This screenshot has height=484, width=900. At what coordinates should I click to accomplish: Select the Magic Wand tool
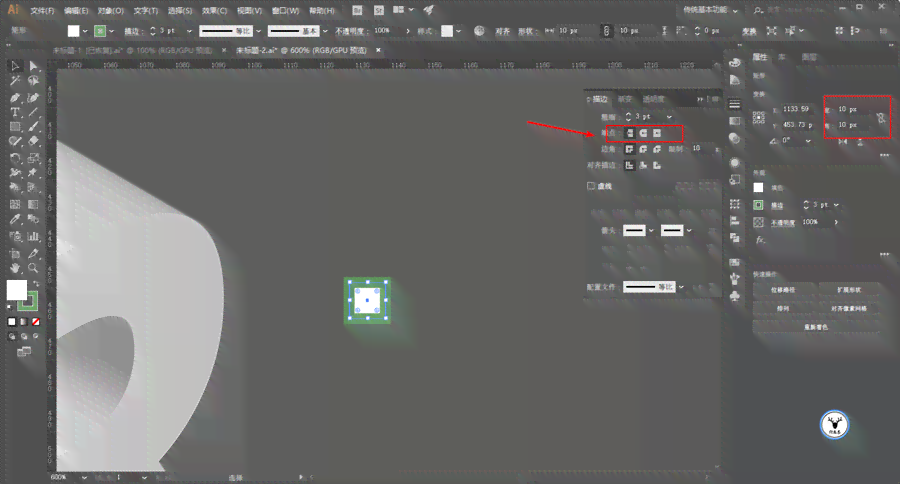pos(15,81)
